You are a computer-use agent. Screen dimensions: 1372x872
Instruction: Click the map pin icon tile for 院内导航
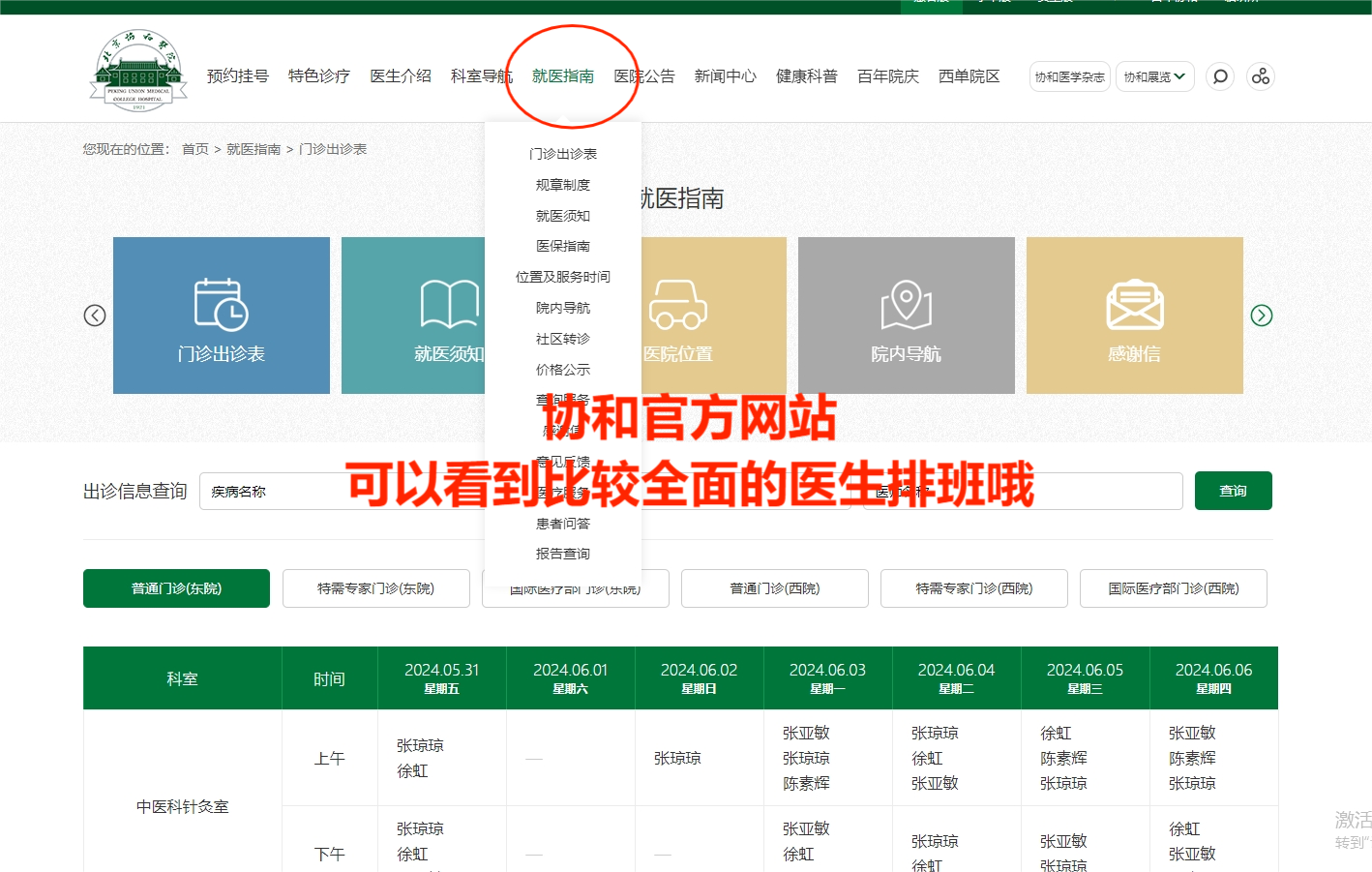906,305
